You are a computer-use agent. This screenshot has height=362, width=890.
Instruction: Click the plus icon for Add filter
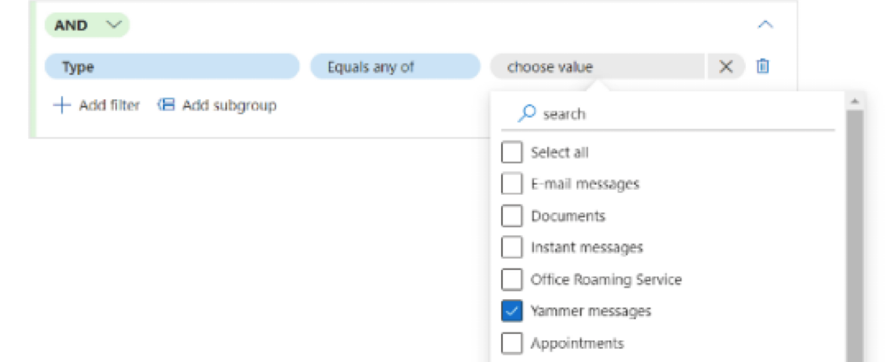[x=61, y=105]
